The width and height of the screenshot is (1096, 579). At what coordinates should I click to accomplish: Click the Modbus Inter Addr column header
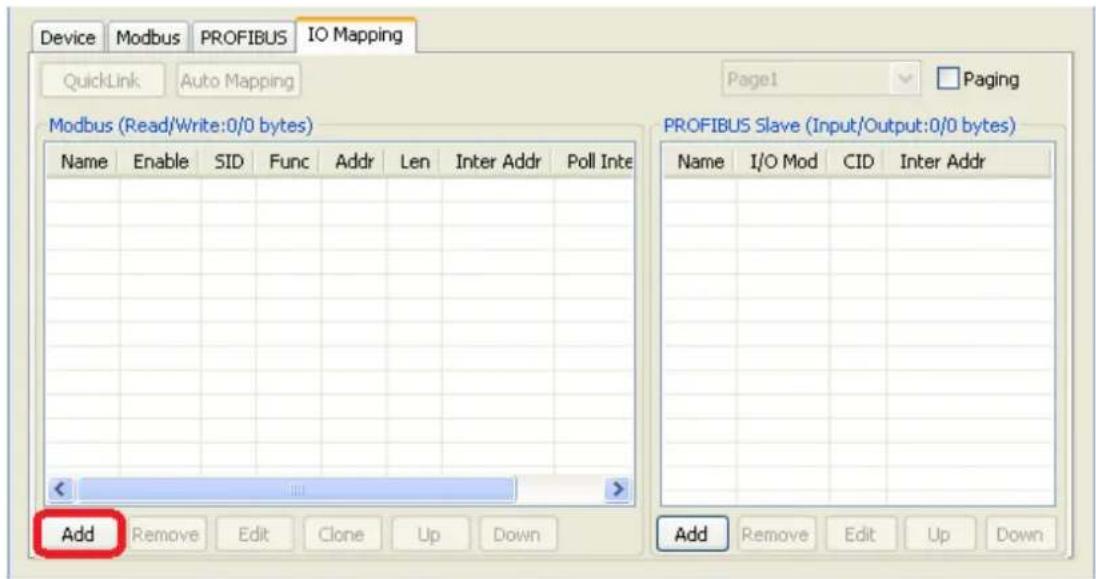[498, 162]
